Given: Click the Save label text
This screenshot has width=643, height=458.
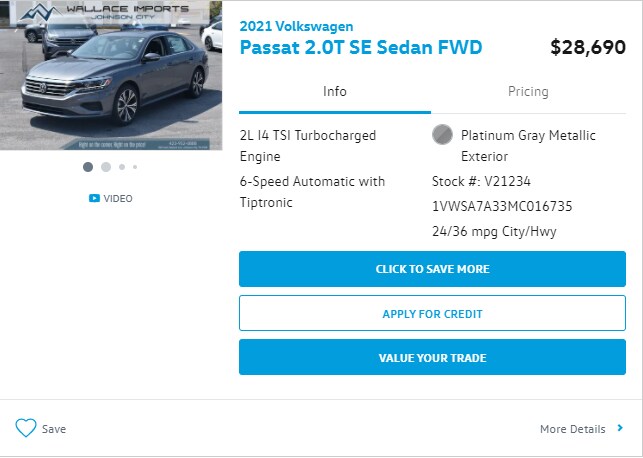Looking at the screenshot, I should point(54,429).
